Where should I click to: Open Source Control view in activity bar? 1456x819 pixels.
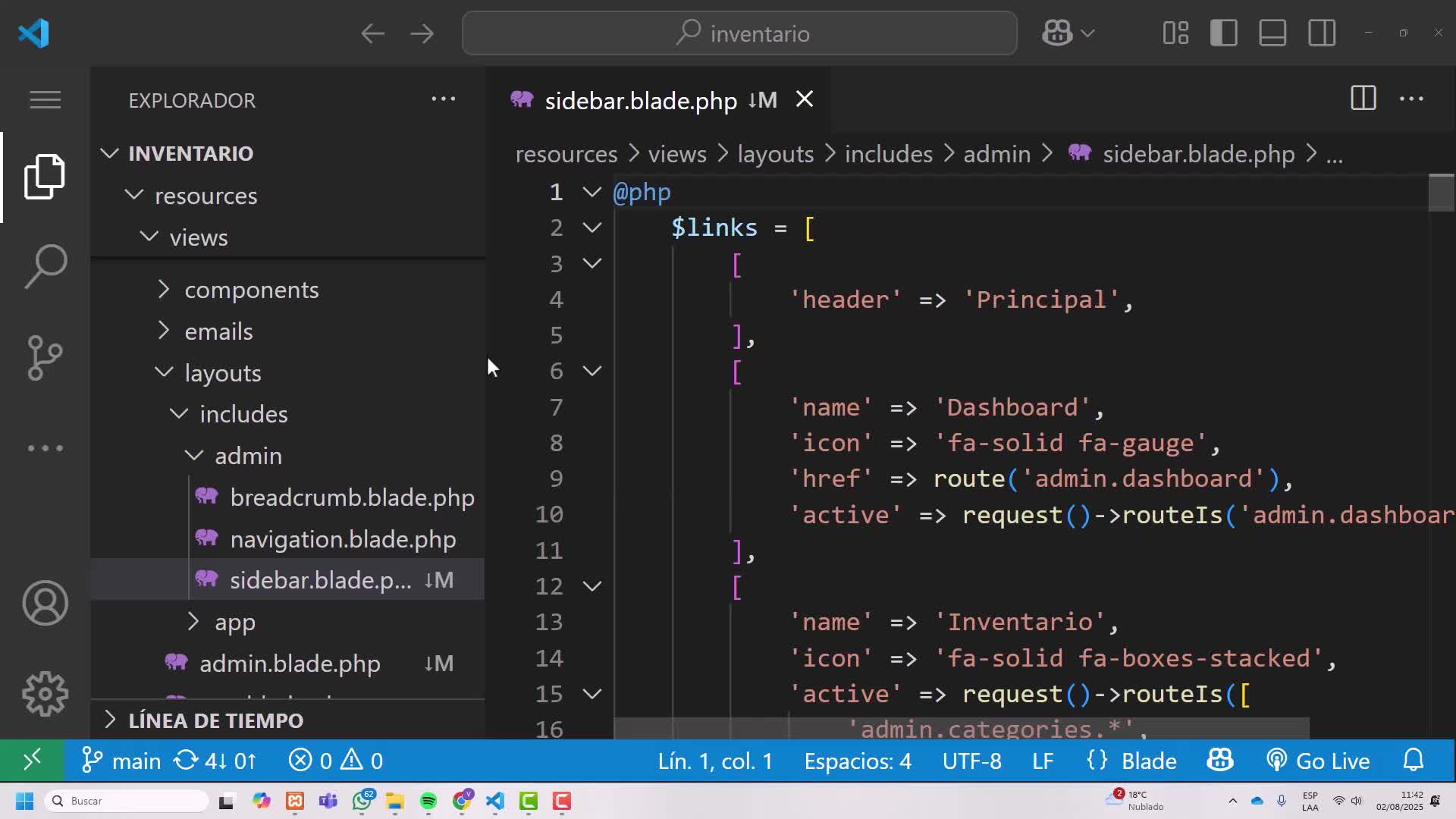[45, 357]
